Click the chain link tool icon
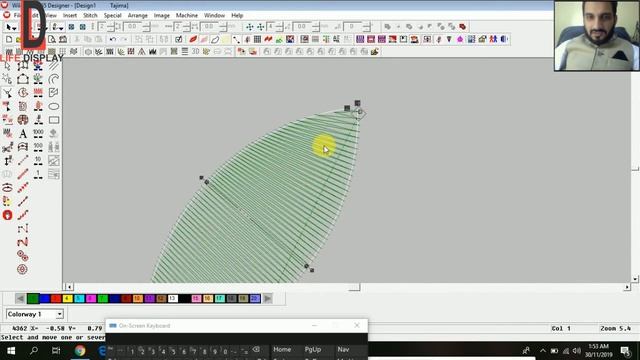640x360 pixels. pyautogui.click(x=22, y=256)
